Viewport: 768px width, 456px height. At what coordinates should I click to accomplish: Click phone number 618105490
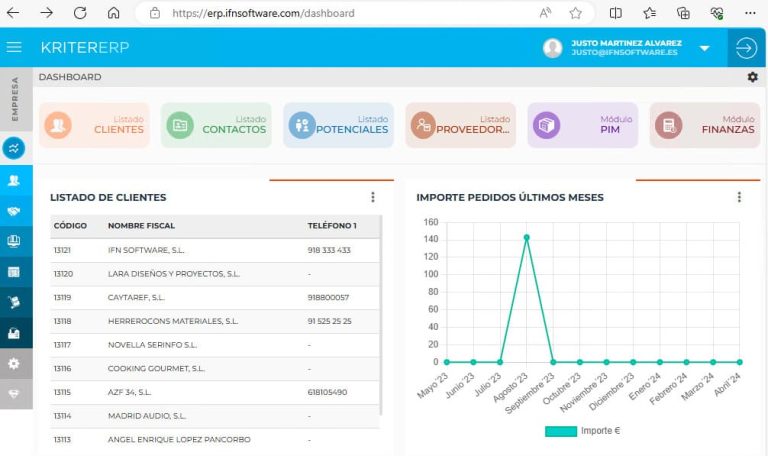[x=327, y=392]
